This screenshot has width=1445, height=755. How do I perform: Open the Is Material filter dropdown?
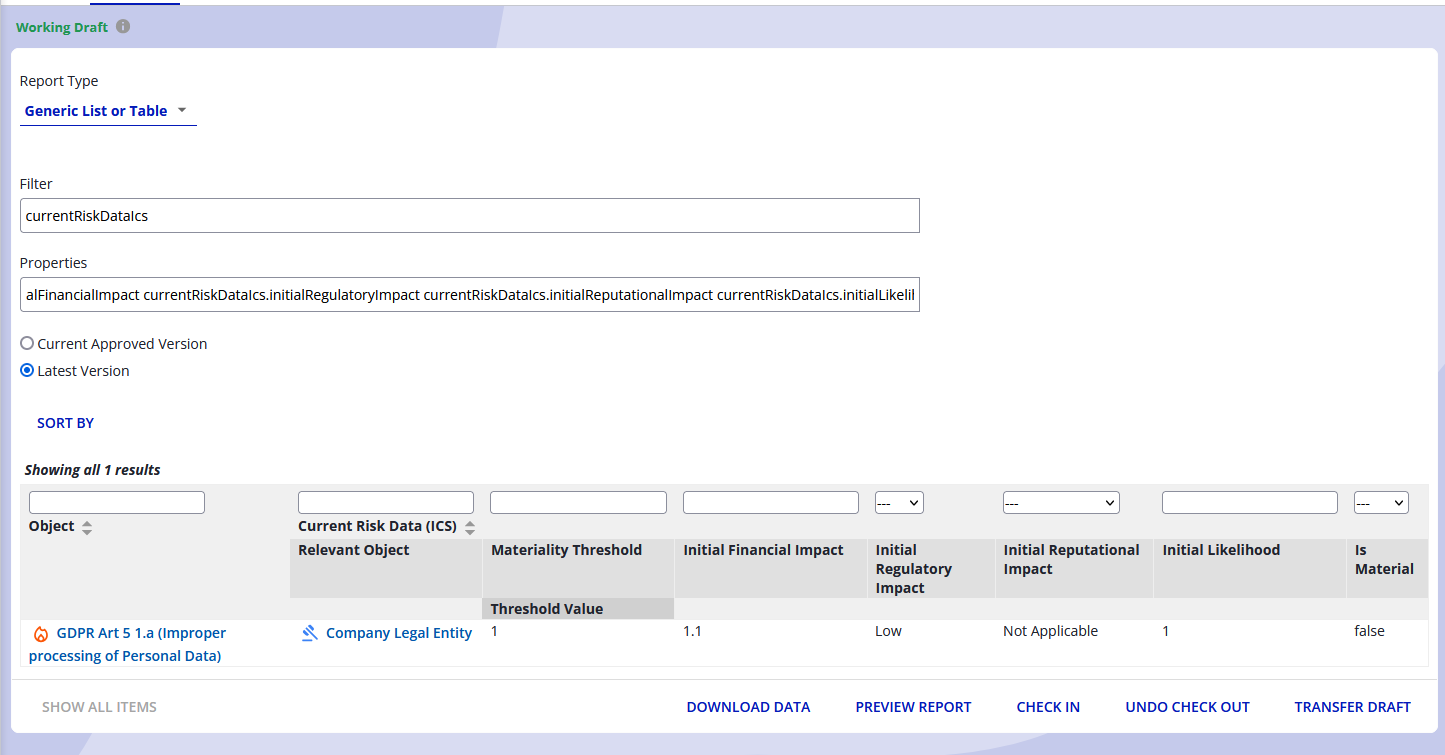pyautogui.click(x=1381, y=503)
